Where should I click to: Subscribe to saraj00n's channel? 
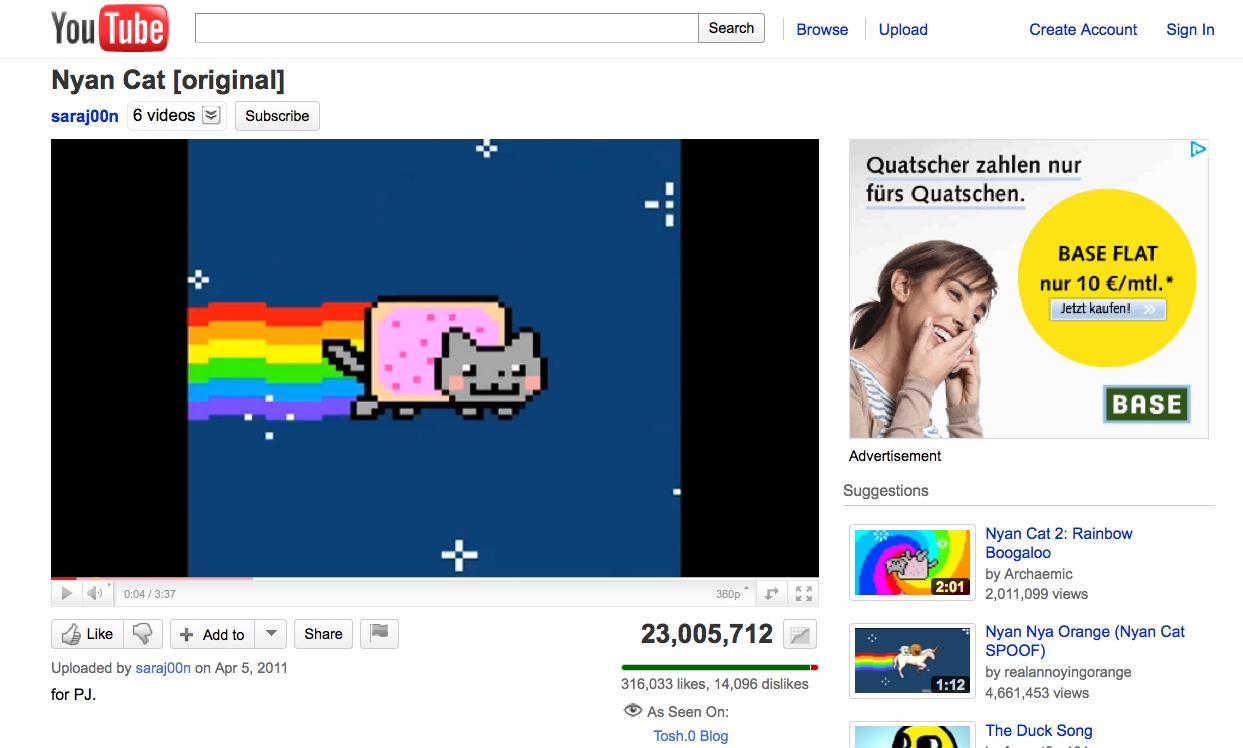coord(276,116)
